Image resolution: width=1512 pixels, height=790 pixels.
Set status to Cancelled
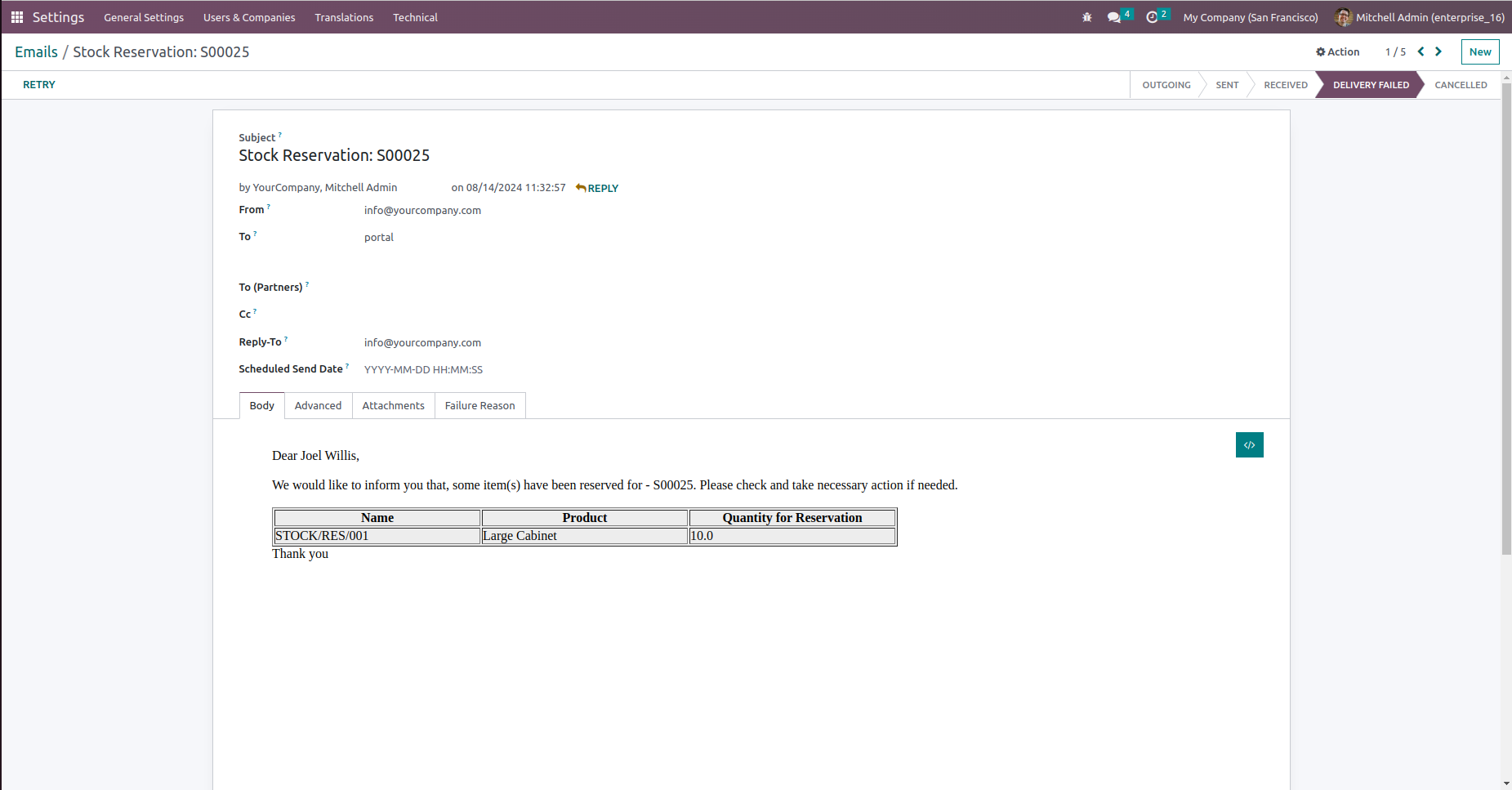[1461, 85]
